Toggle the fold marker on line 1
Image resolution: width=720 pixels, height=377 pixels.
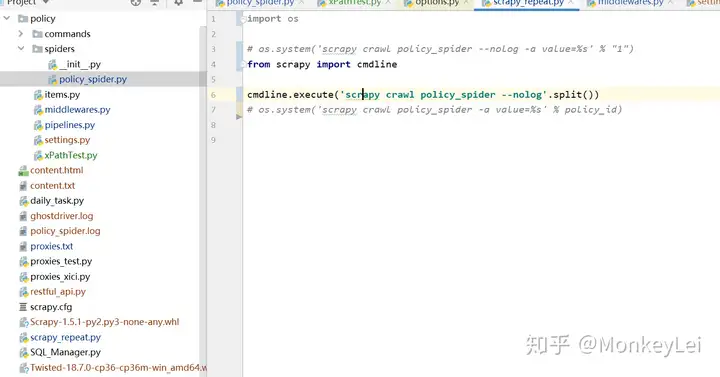(x=243, y=19)
